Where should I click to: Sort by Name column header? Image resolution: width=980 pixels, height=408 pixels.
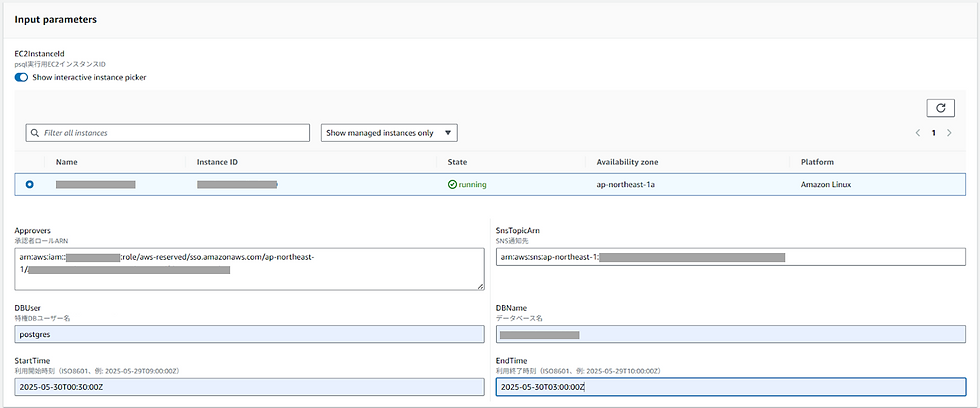[x=67, y=162]
